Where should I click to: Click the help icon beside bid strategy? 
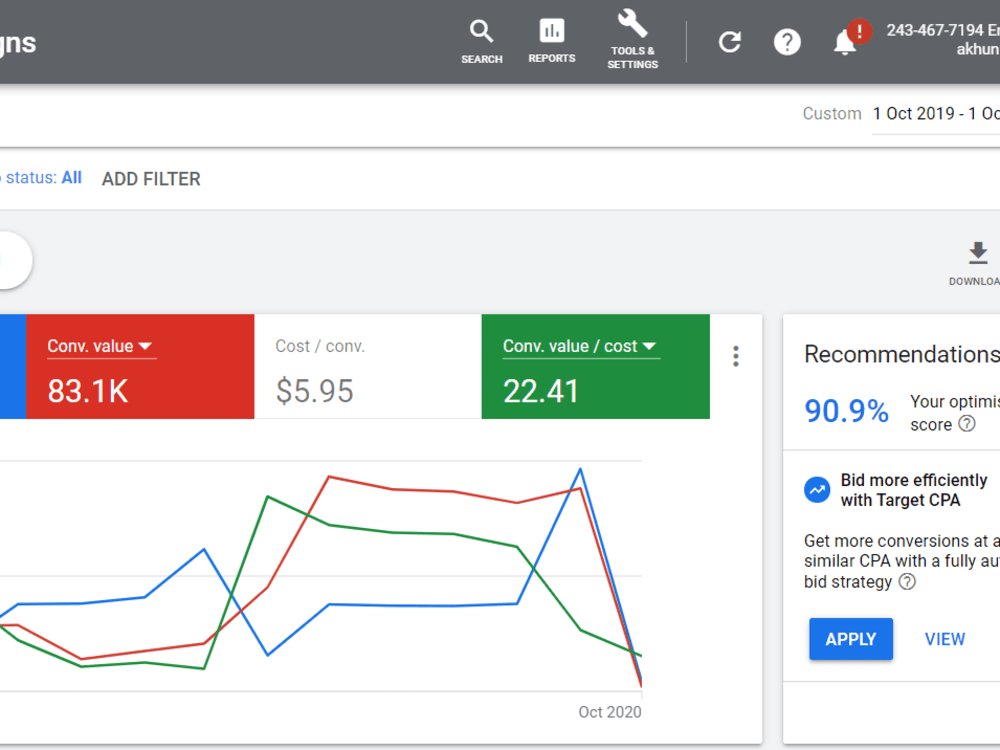(907, 581)
